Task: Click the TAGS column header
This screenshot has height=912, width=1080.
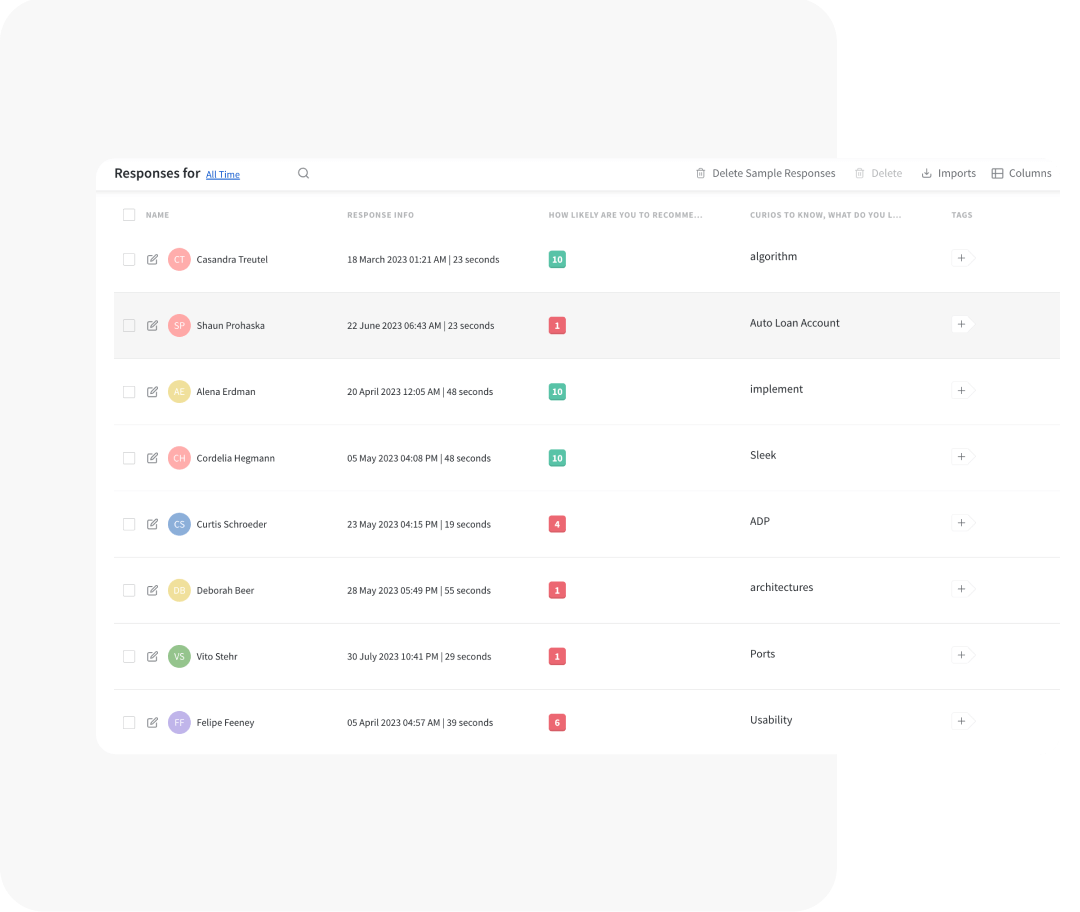Action: [962, 215]
